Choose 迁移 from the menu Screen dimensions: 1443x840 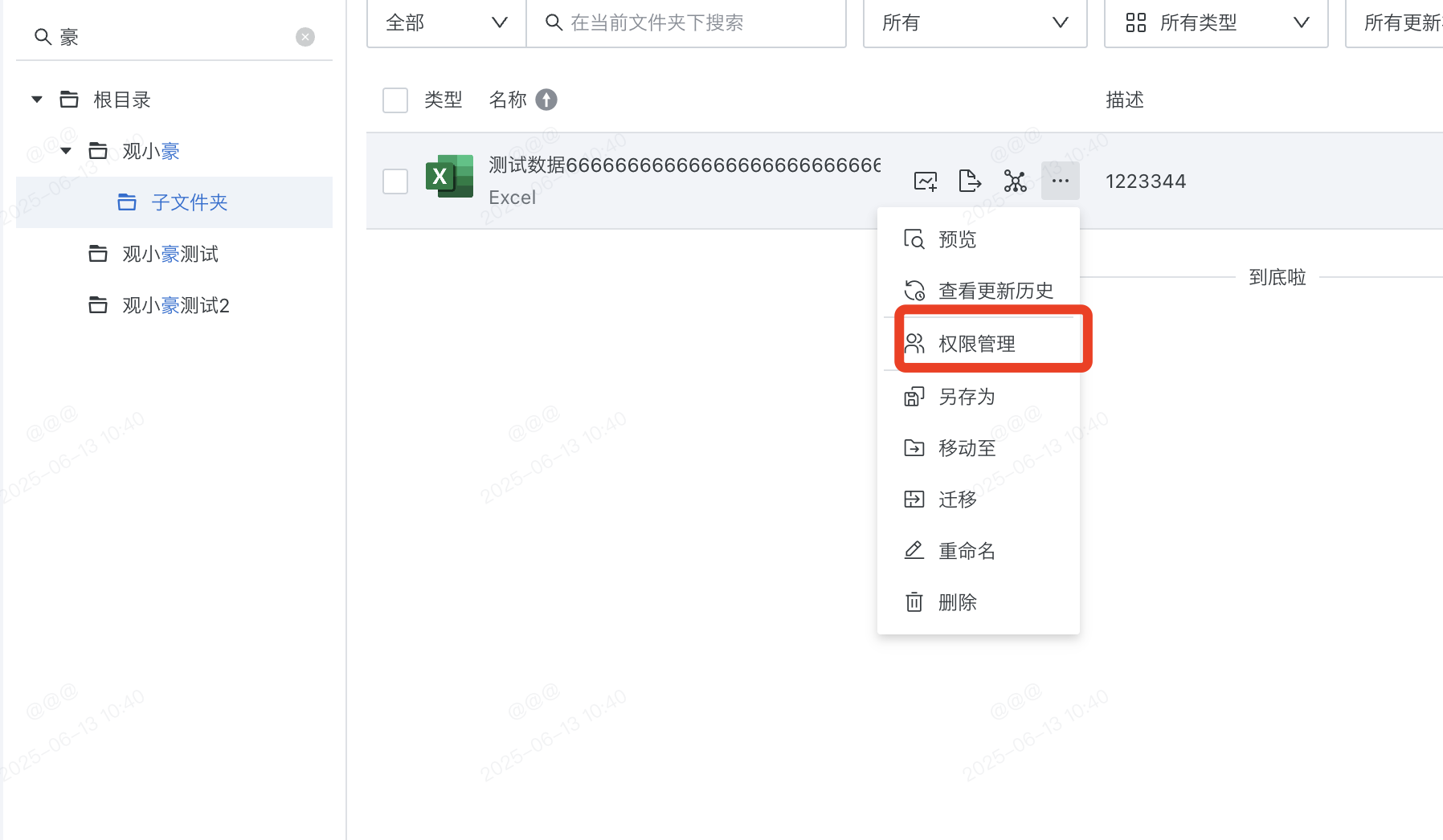979,500
